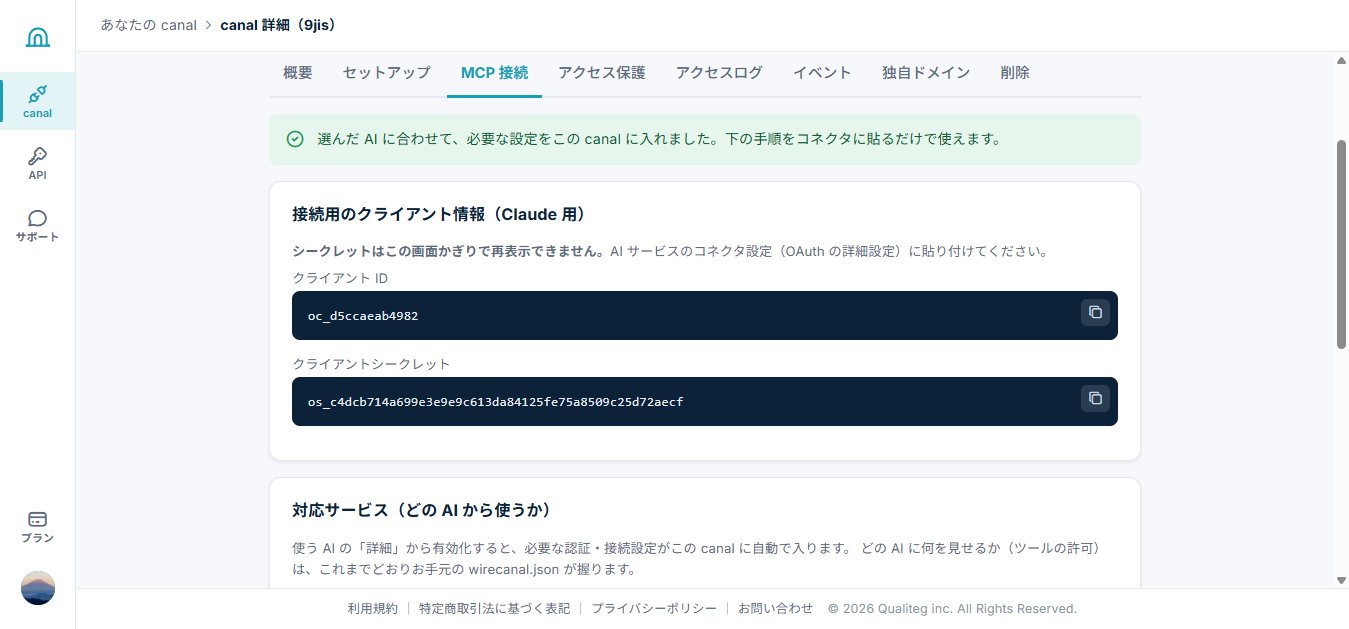The image size is (1349, 629).
Task: Click the vertical scrollbar thumb
Action: pos(1341,244)
